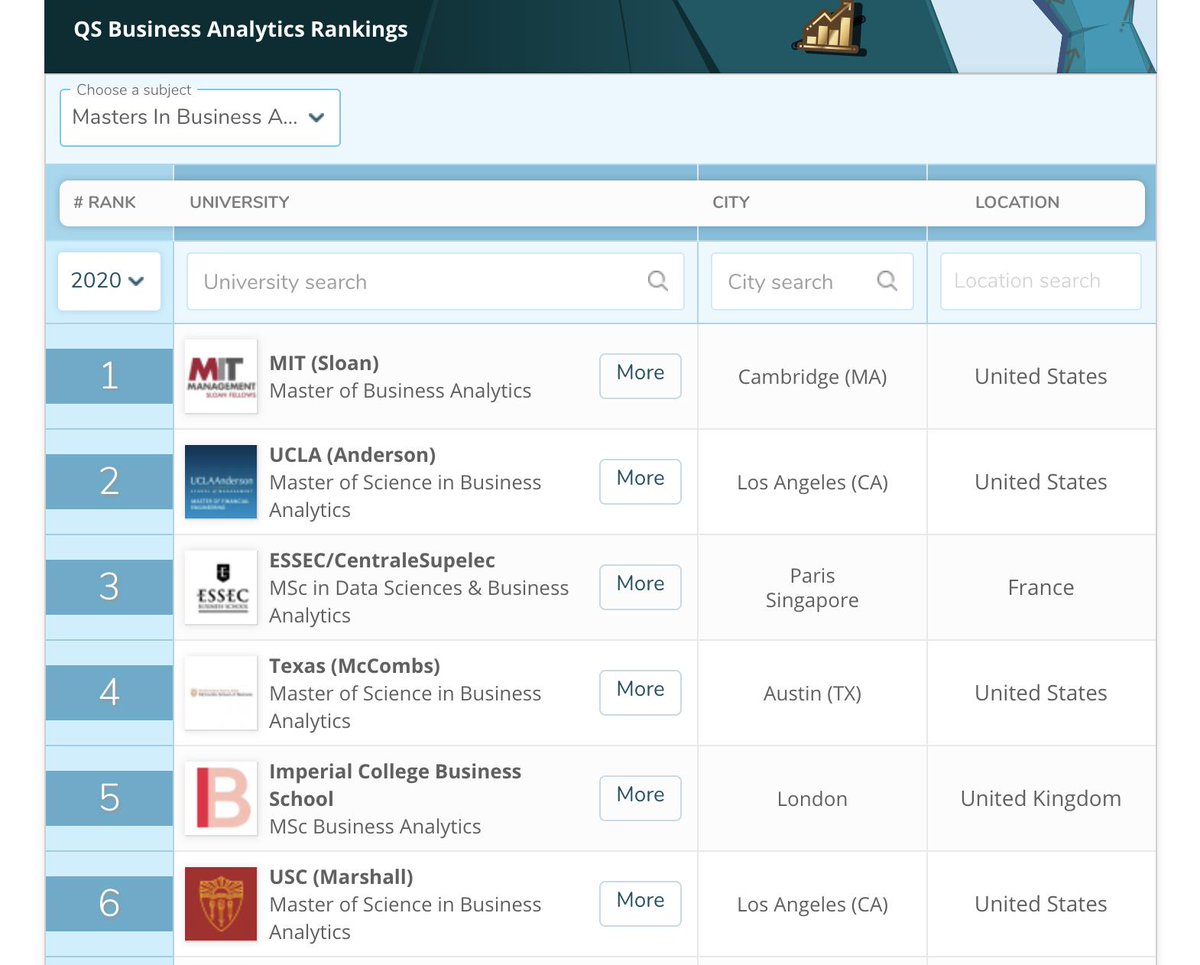The height and width of the screenshot is (965, 1200).
Task: Click the ESSEC Business School logo
Action: point(221,587)
